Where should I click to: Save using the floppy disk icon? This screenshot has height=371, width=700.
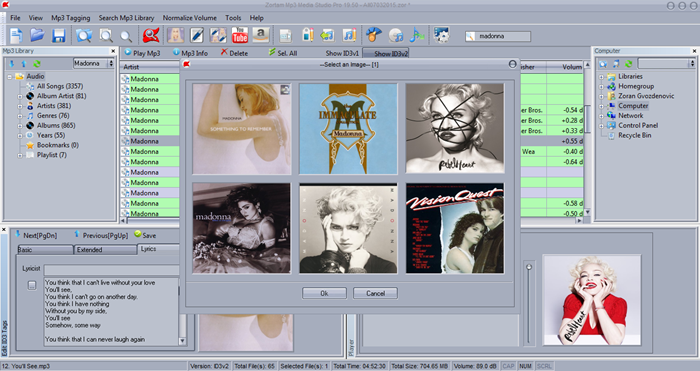coord(58,35)
